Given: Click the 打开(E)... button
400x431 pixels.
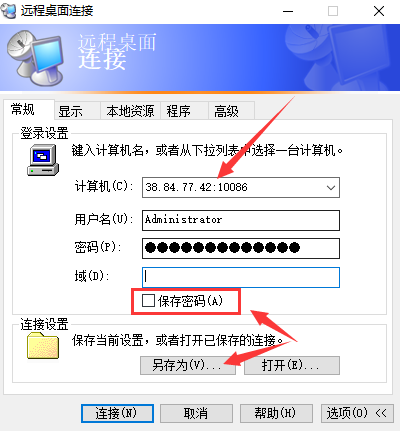Looking at the screenshot, I should pos(292,366).
